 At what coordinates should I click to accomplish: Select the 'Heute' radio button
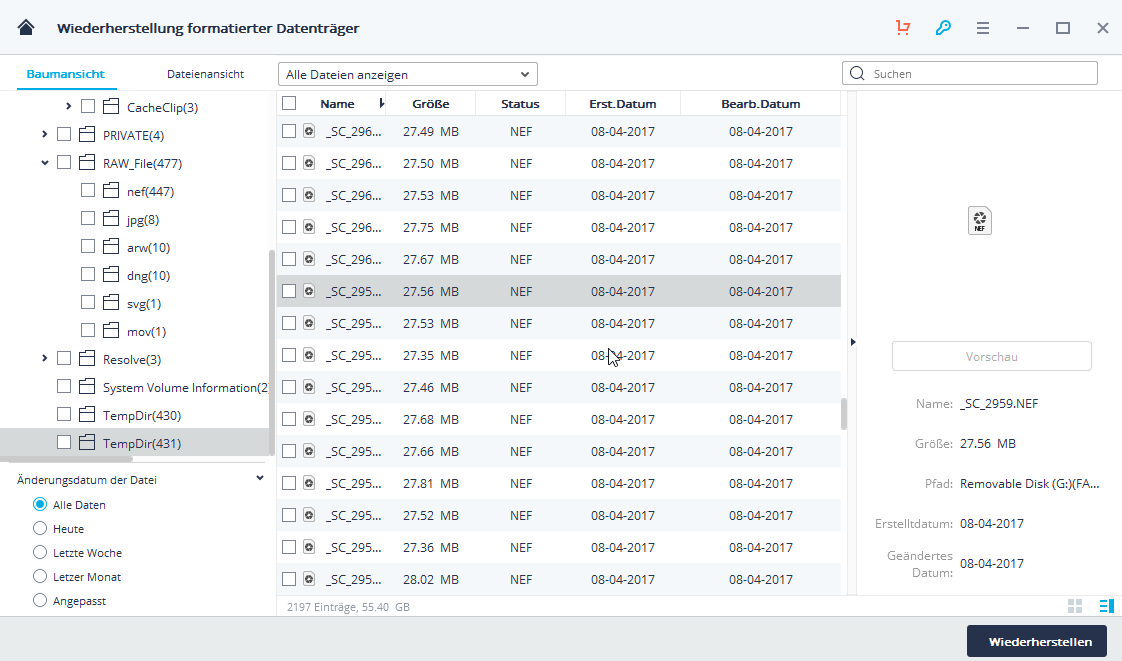(x=40, y=529)
